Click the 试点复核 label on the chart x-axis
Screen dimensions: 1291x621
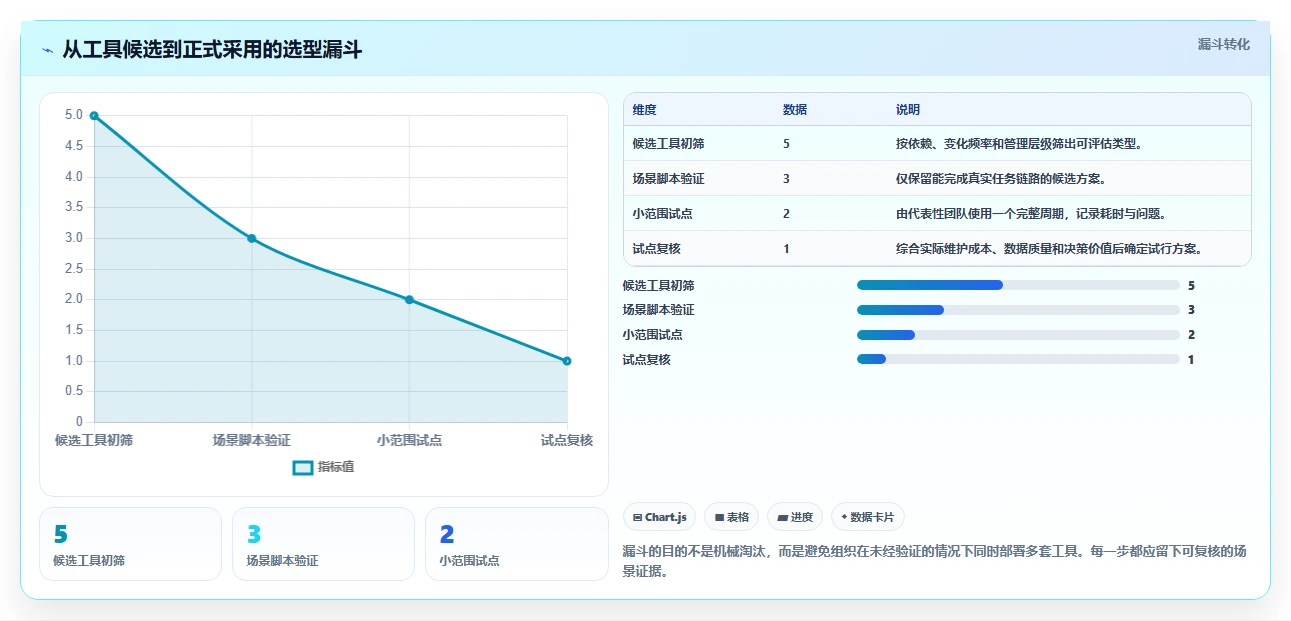(567, 440)
